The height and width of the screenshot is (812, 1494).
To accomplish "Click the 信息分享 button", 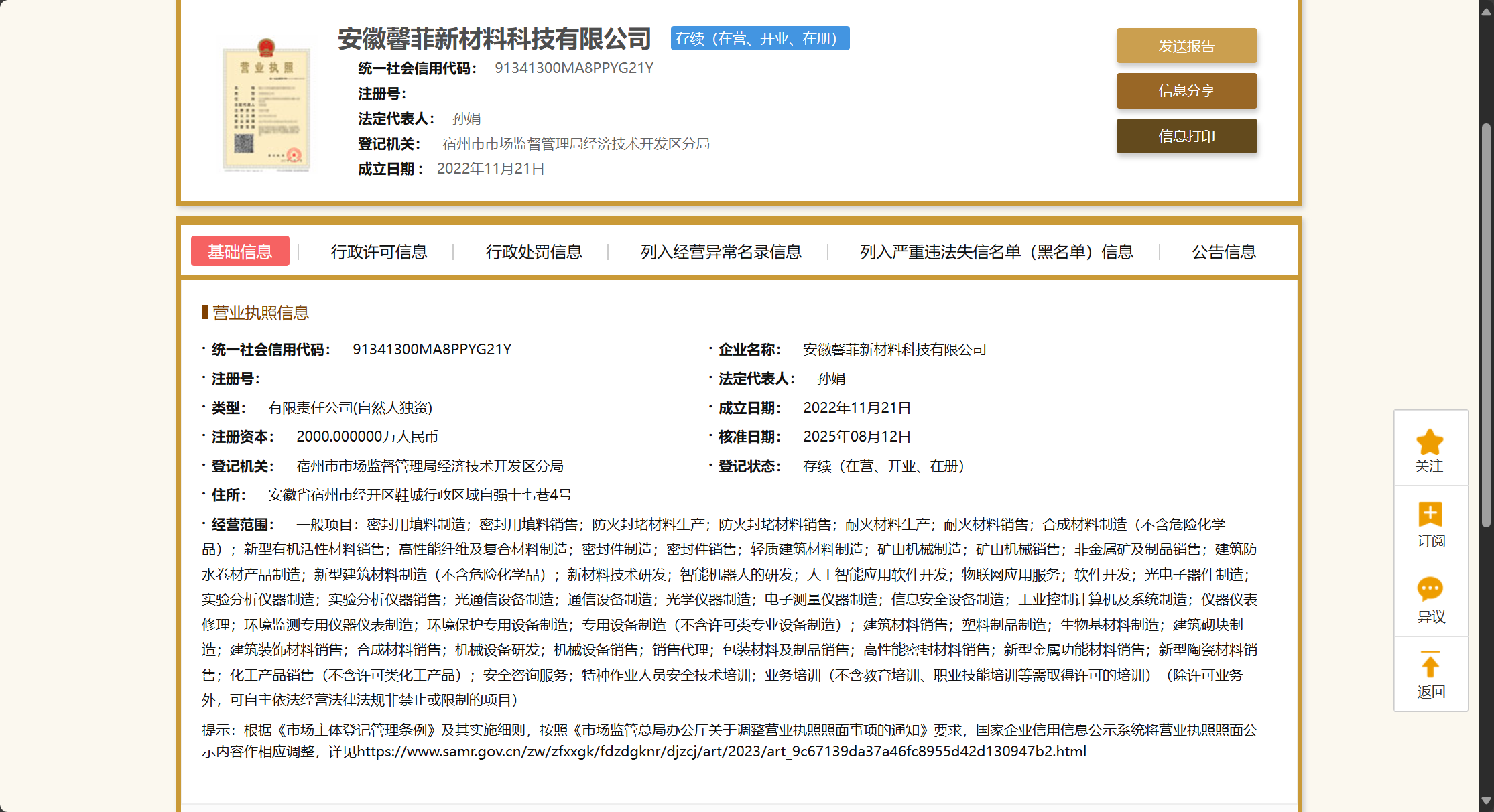I will coord(1186,91).
